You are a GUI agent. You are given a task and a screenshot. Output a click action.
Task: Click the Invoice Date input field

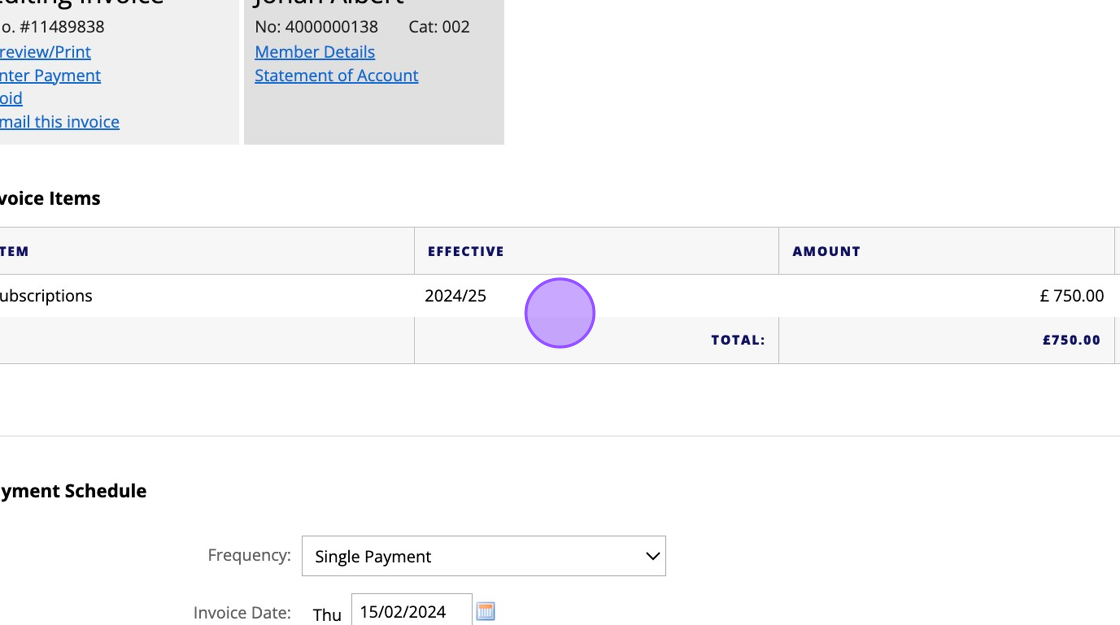tap(411, 611)
